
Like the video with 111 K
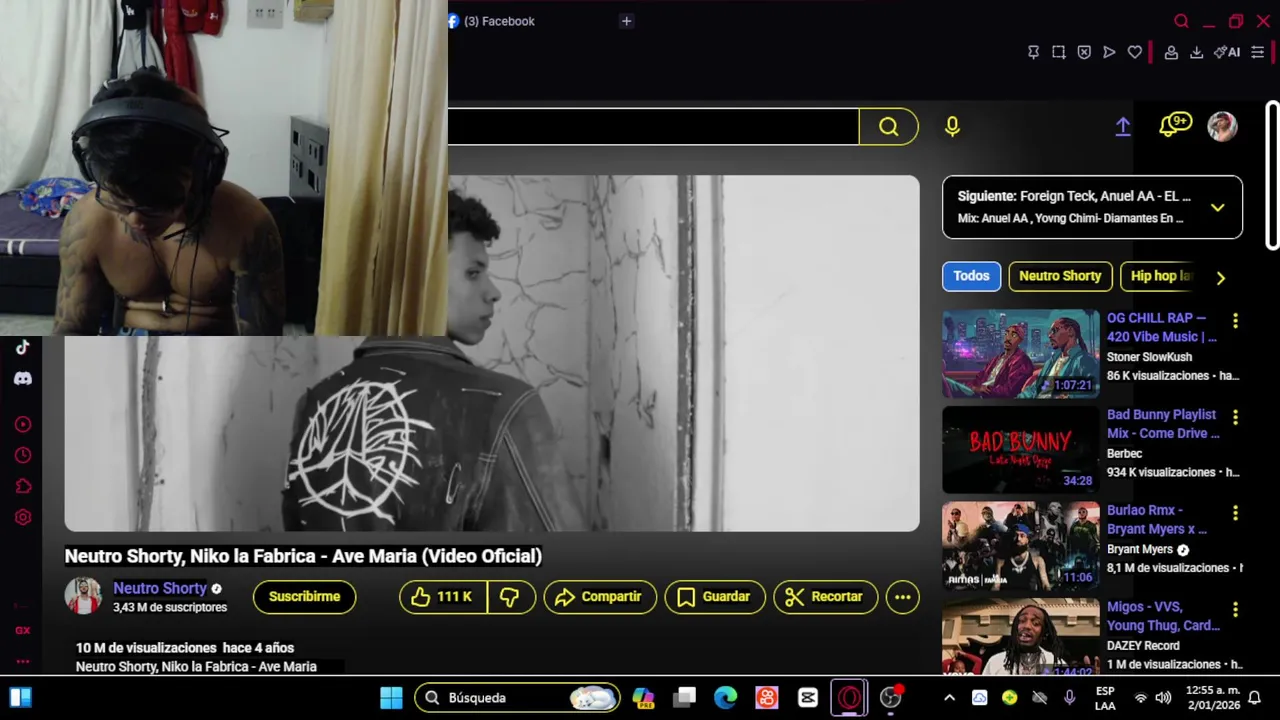(x=443, y=597)
